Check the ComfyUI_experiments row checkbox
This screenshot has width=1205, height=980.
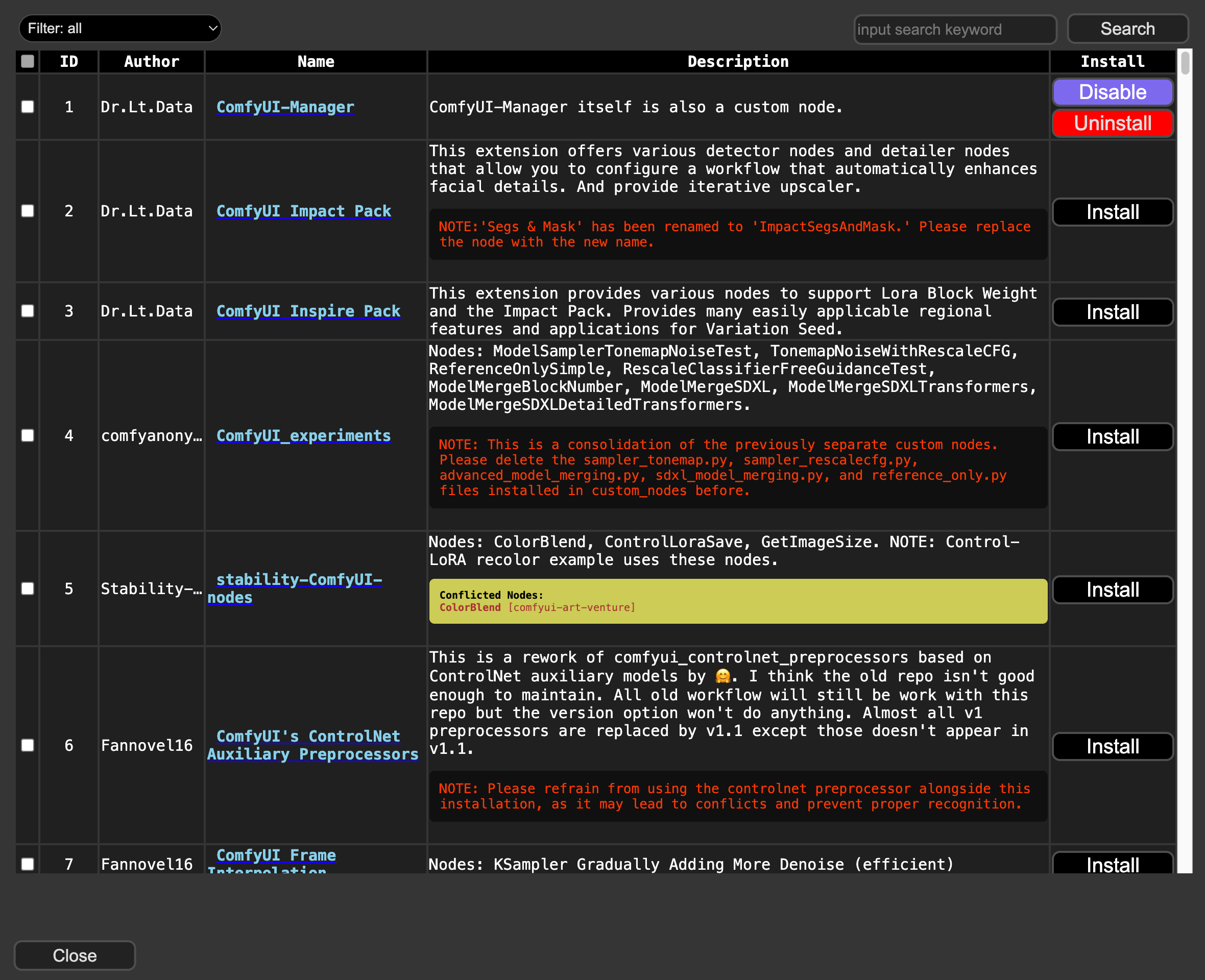[x=27, y=435]
